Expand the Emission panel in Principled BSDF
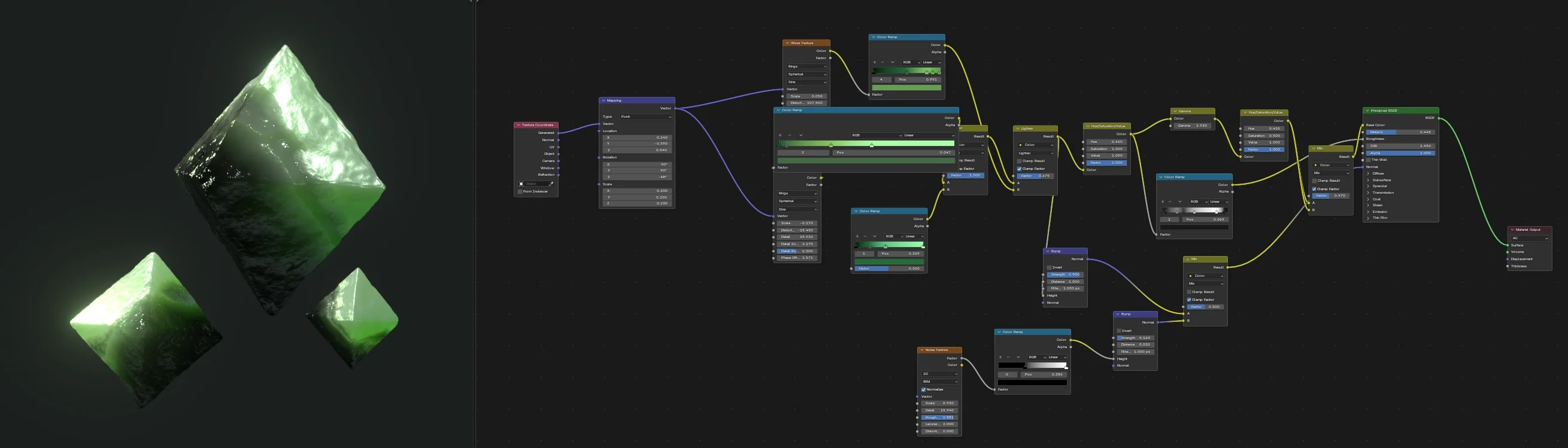Image resolution: width=1568 pixels, height=448 pixels. (1369, 212)
